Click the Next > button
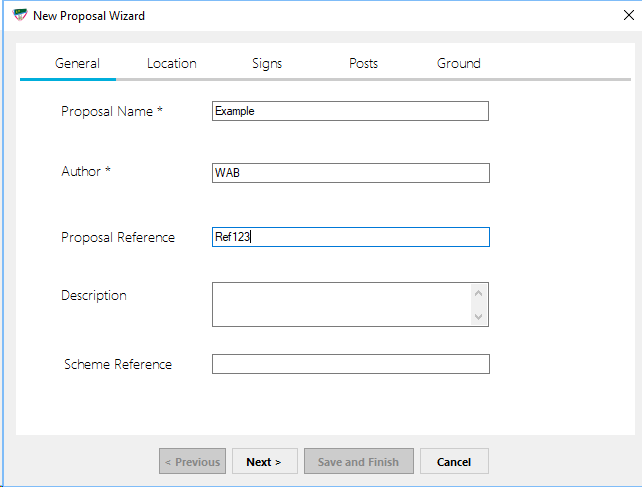The height and width of the screenshot is (487, 642). tap(264, 461)
